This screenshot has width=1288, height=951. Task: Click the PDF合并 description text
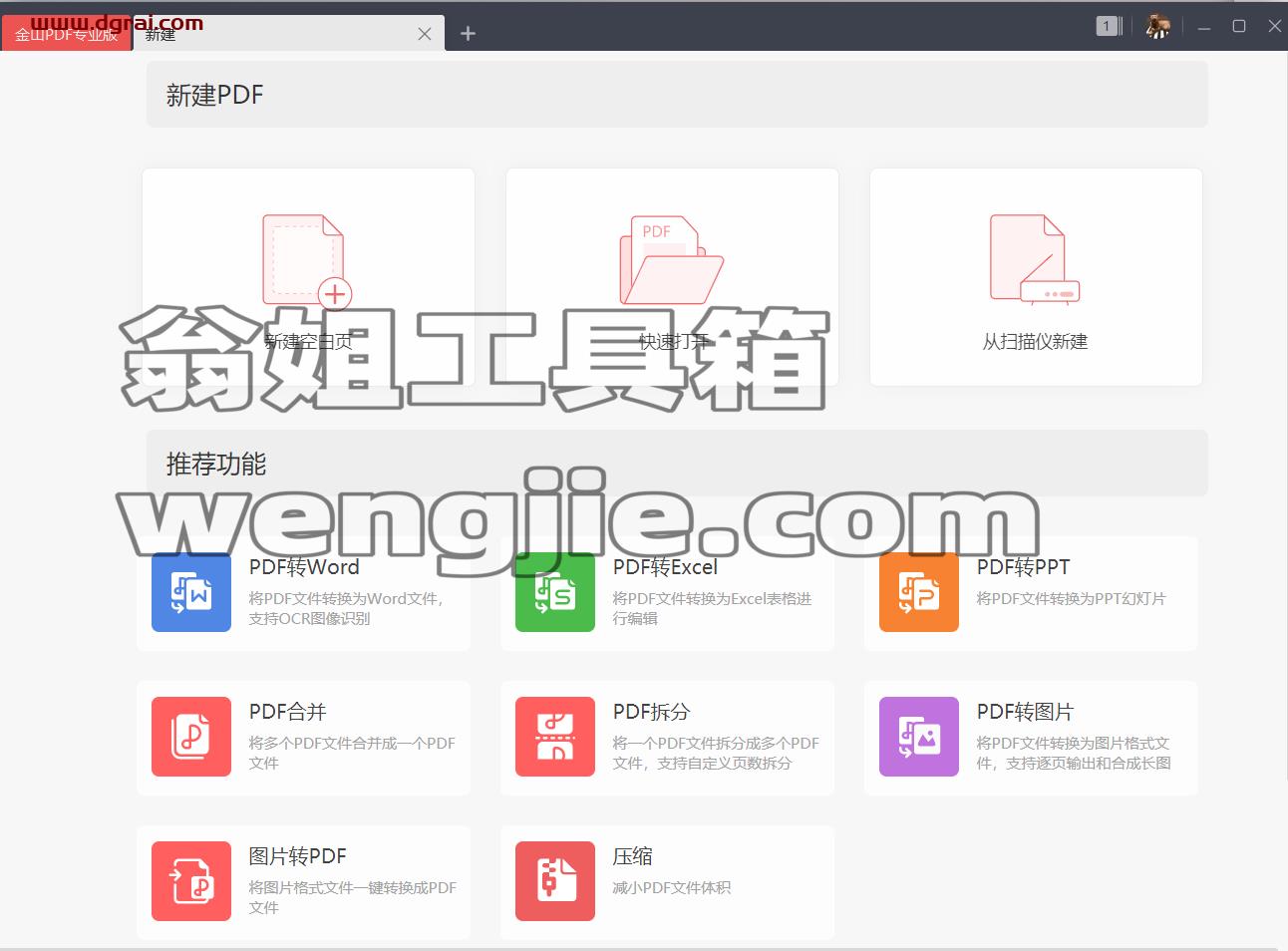352,753
